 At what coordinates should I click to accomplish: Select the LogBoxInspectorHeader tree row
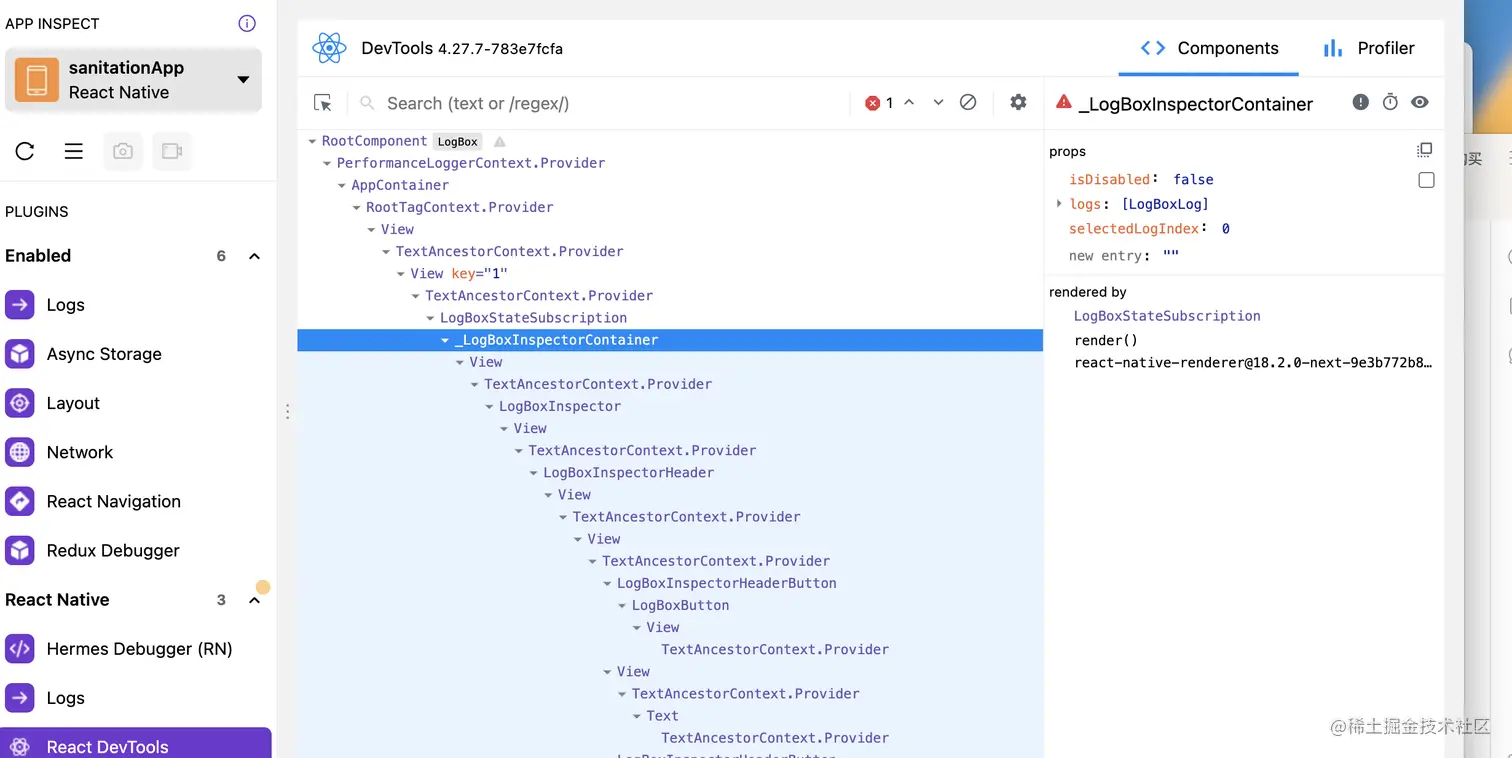[670, 472]
